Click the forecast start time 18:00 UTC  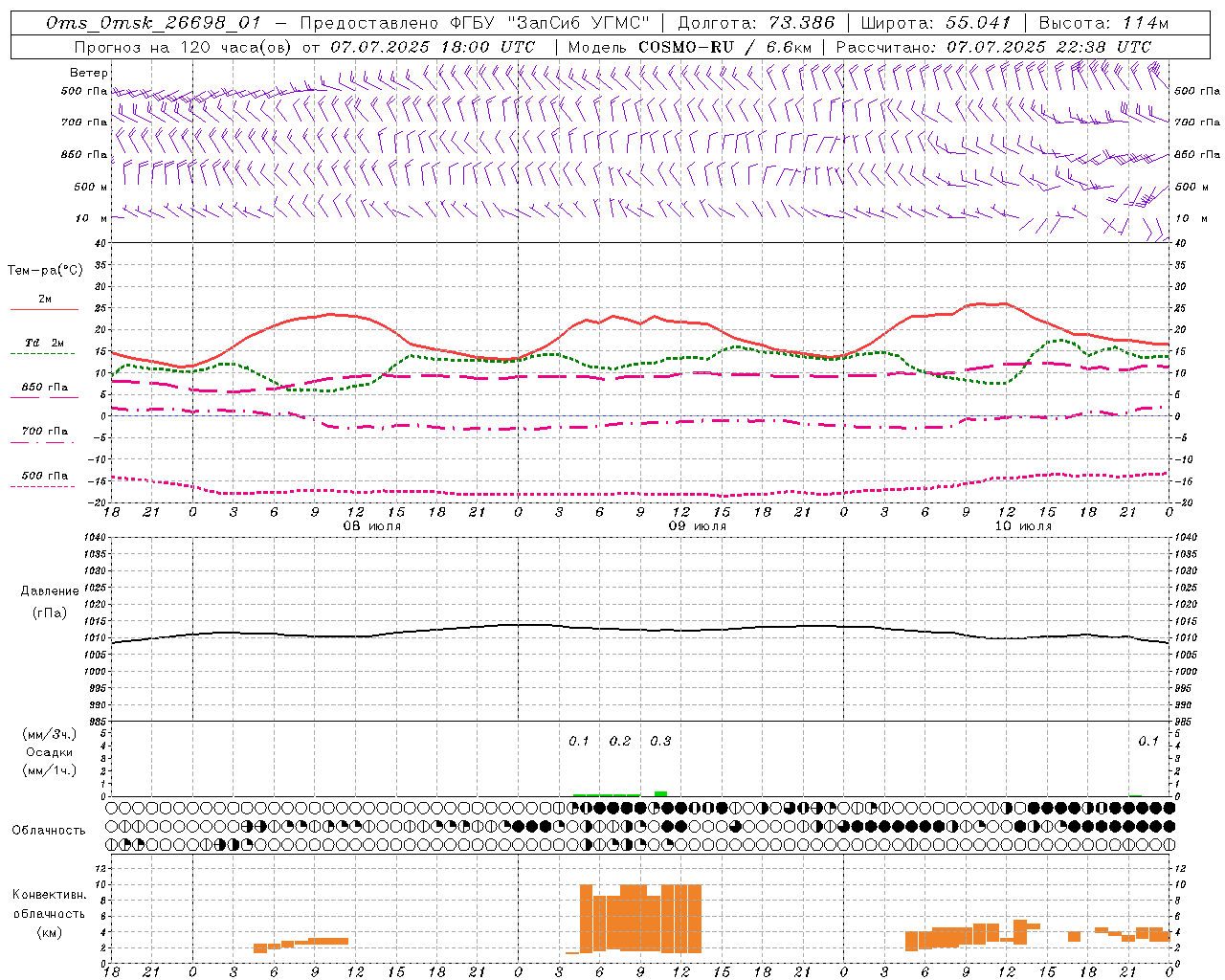pyautogui.click(x=488, y=47)
